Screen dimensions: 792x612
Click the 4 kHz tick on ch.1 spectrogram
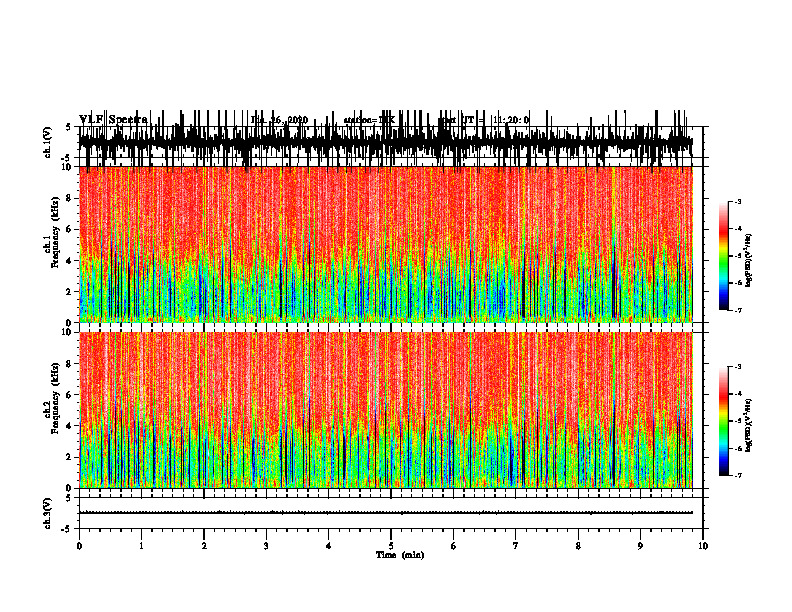pos(70,261)
